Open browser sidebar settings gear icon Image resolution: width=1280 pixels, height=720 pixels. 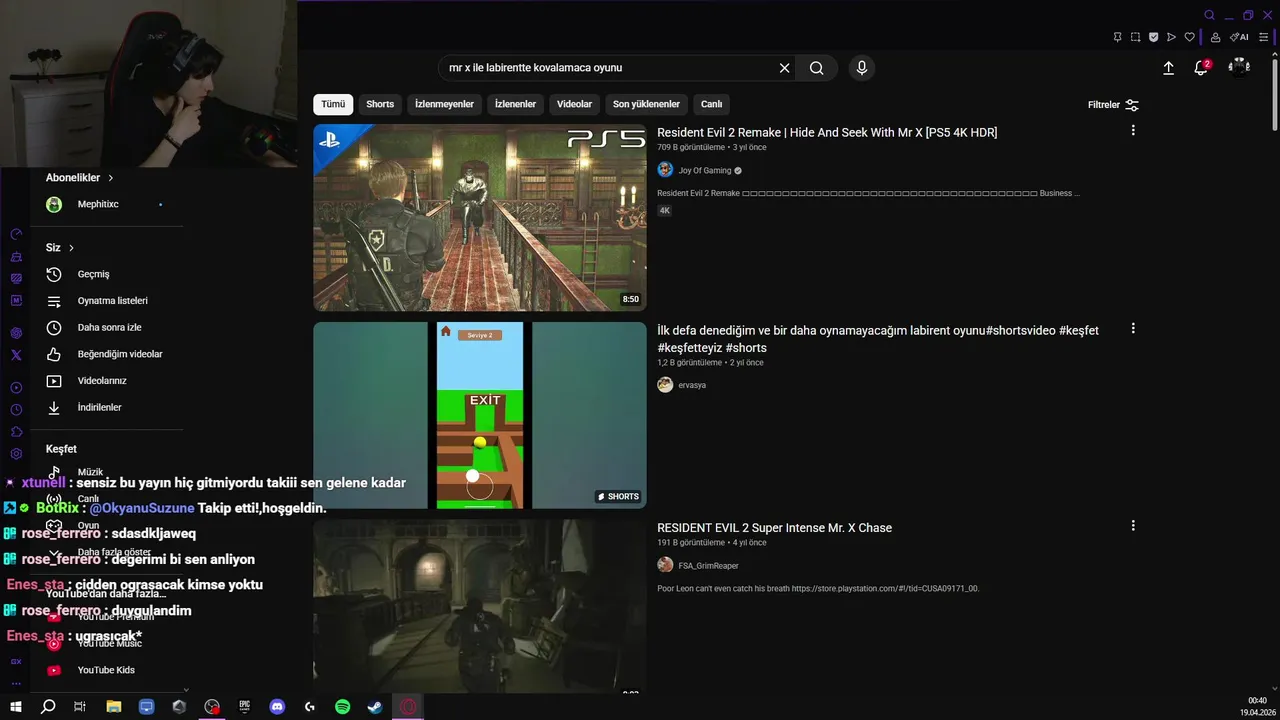[x=16, y=454]
